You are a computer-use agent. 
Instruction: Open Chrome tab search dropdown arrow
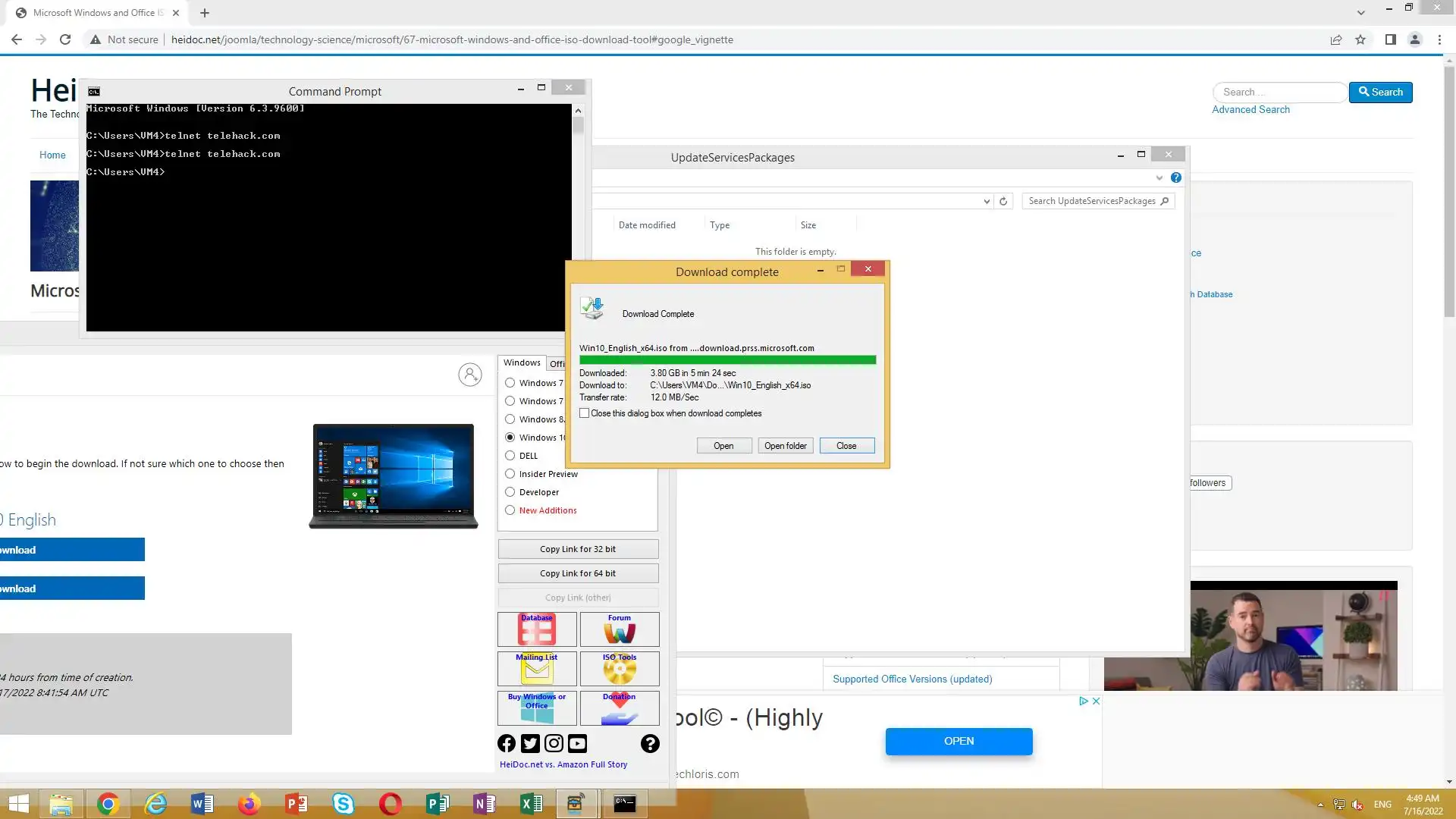tap(1360, 13)
